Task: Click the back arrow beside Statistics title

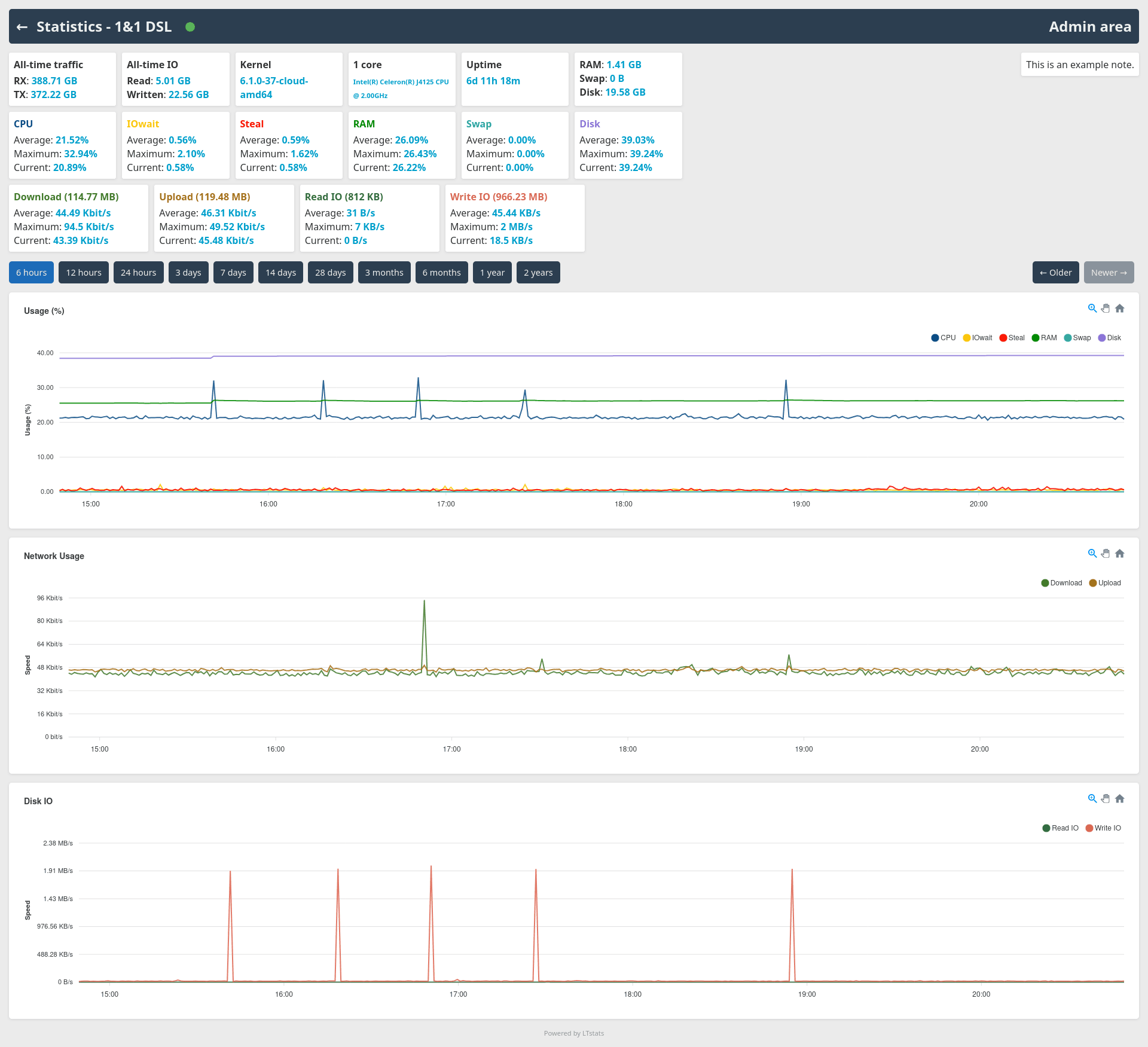Action: [x=22, y=27]
